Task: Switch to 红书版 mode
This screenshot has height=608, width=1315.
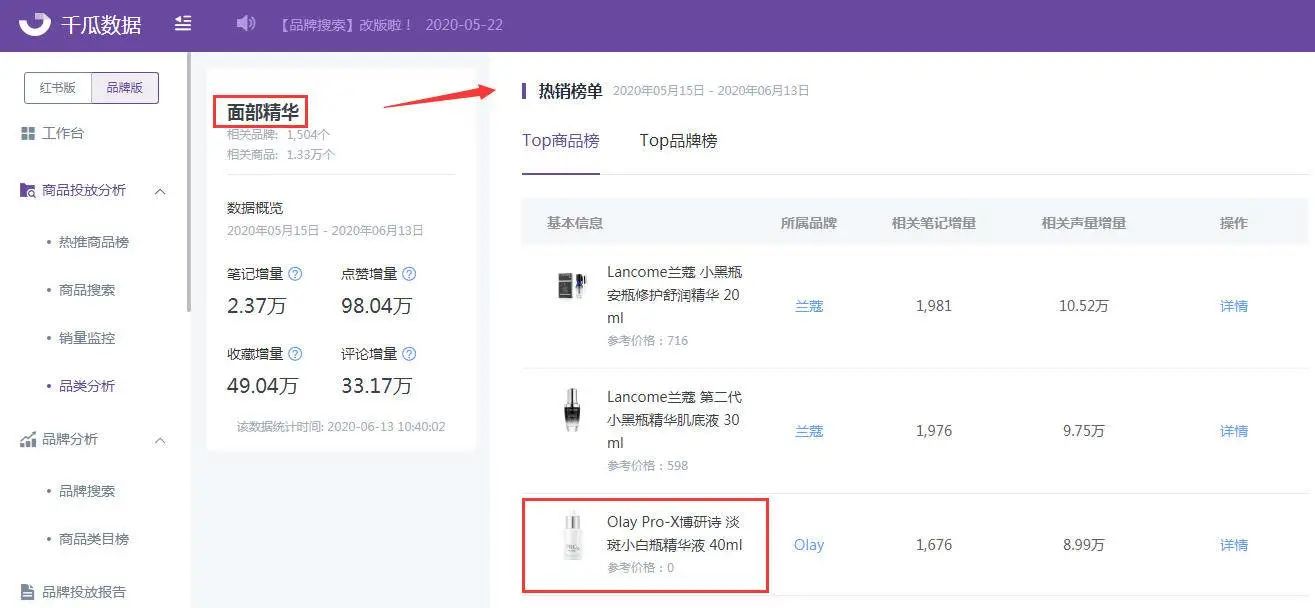Action: coord(58,88)
